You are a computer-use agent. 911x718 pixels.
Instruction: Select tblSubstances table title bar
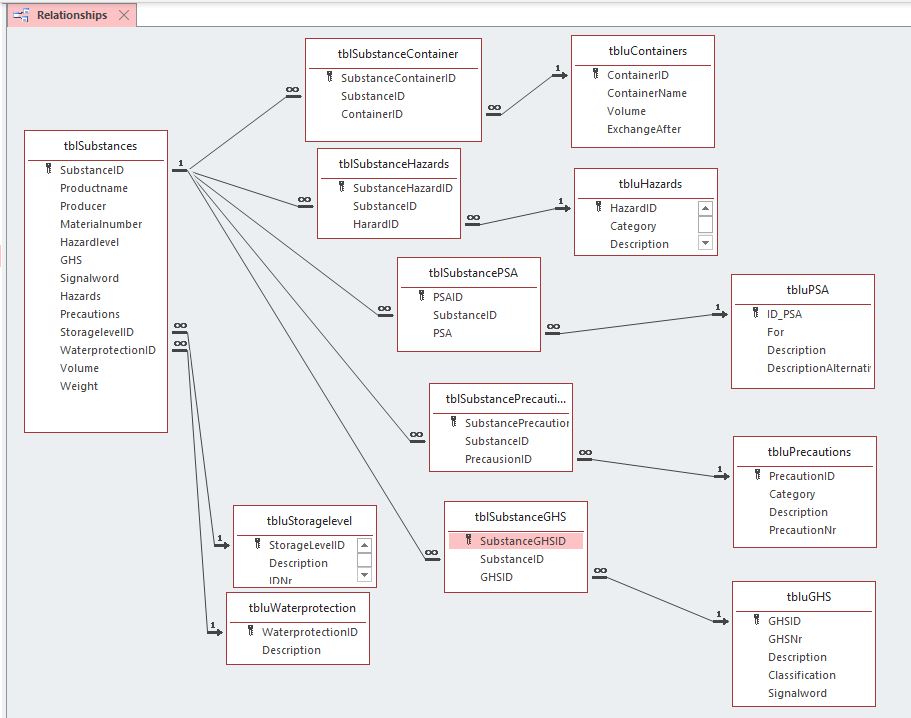tap(100, 146)
